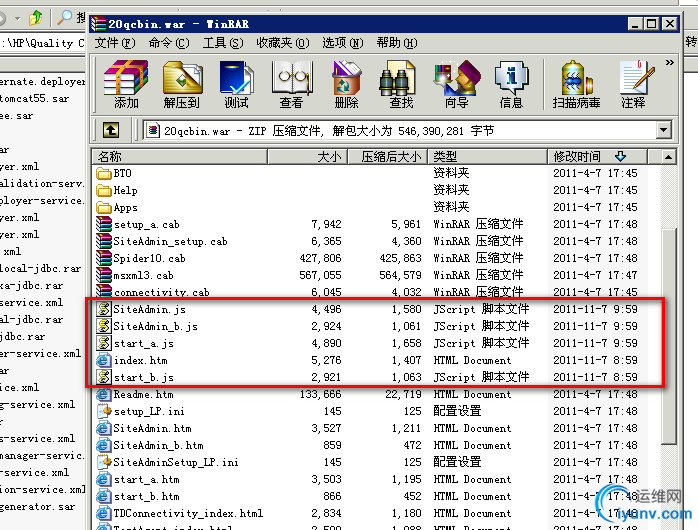This screenshot has height=530, width=698.
Task: Click the background window's search magnifier icon
Action: click(x=65, y=18)
